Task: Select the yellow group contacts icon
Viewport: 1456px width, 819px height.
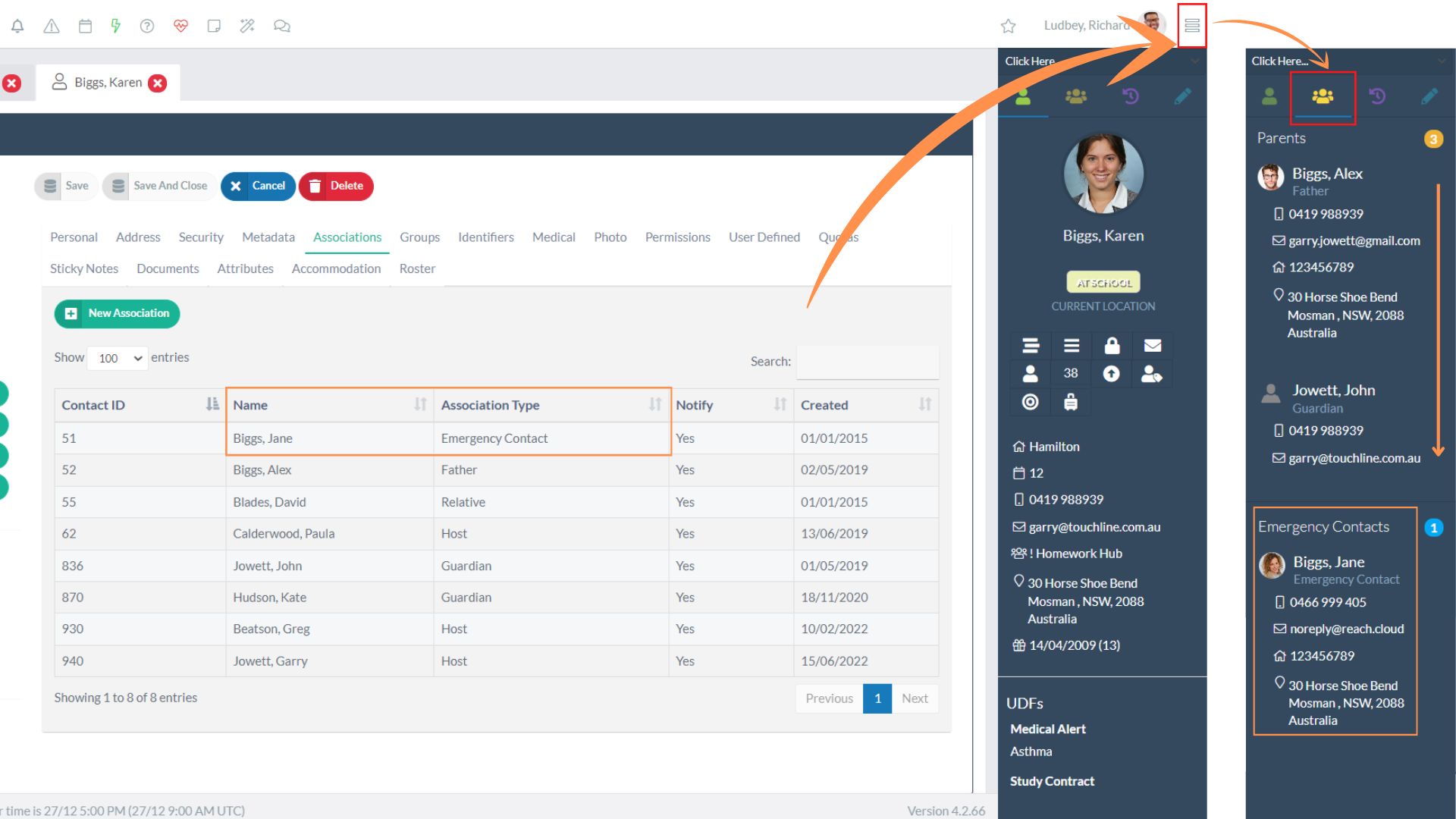Action: coord(1322,96)
